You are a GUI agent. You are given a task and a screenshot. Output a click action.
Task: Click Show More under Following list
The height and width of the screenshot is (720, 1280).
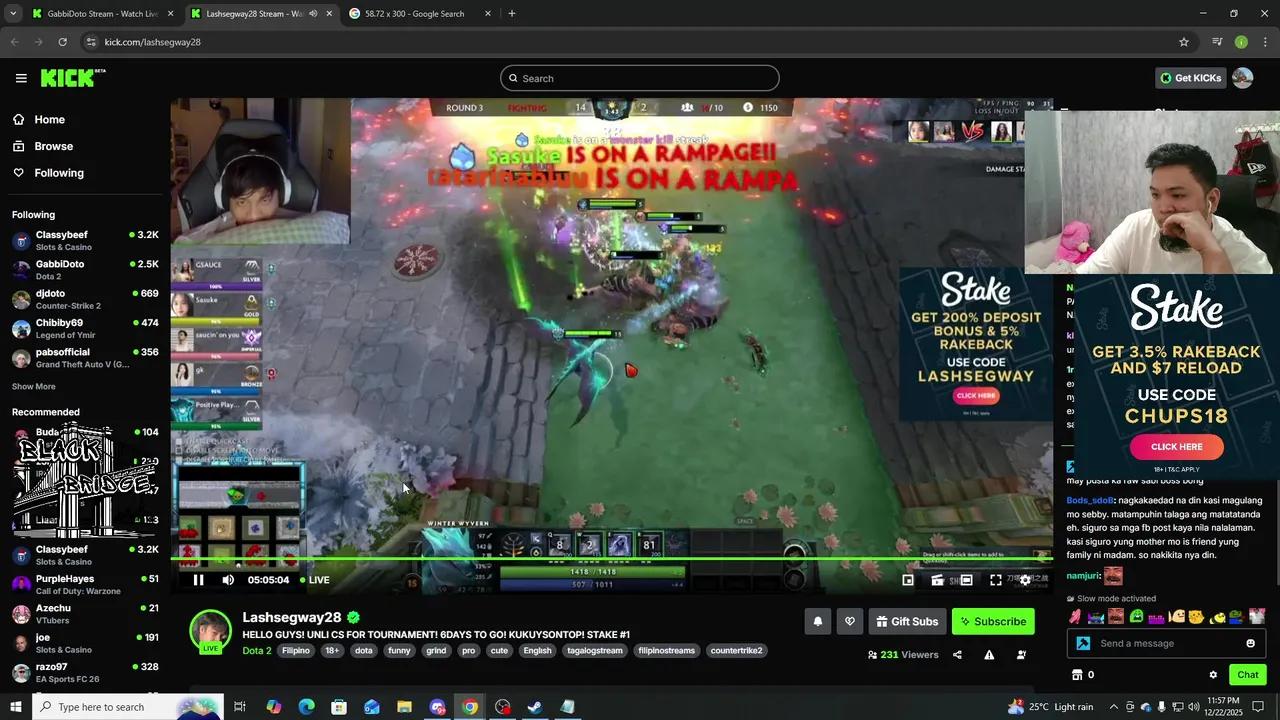(33, 386)
